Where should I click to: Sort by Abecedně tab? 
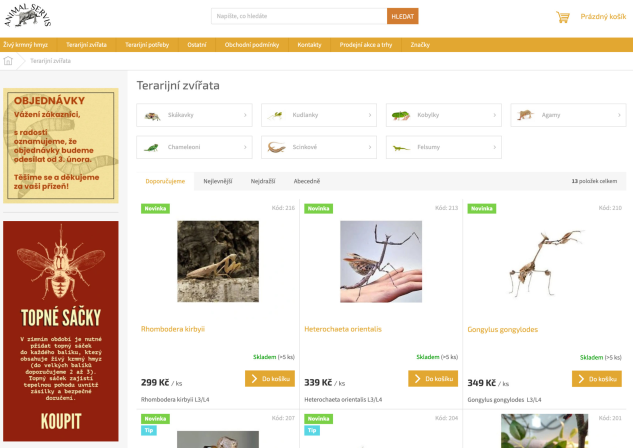click(x=307, y=181)
